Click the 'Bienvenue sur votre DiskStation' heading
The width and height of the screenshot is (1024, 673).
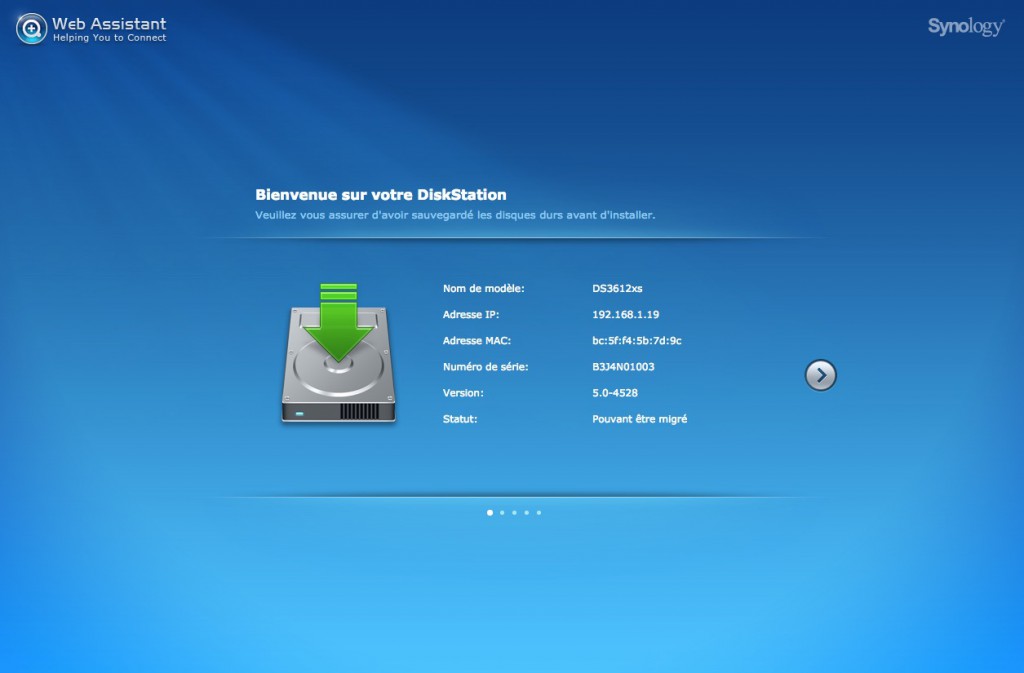[381, 195]
